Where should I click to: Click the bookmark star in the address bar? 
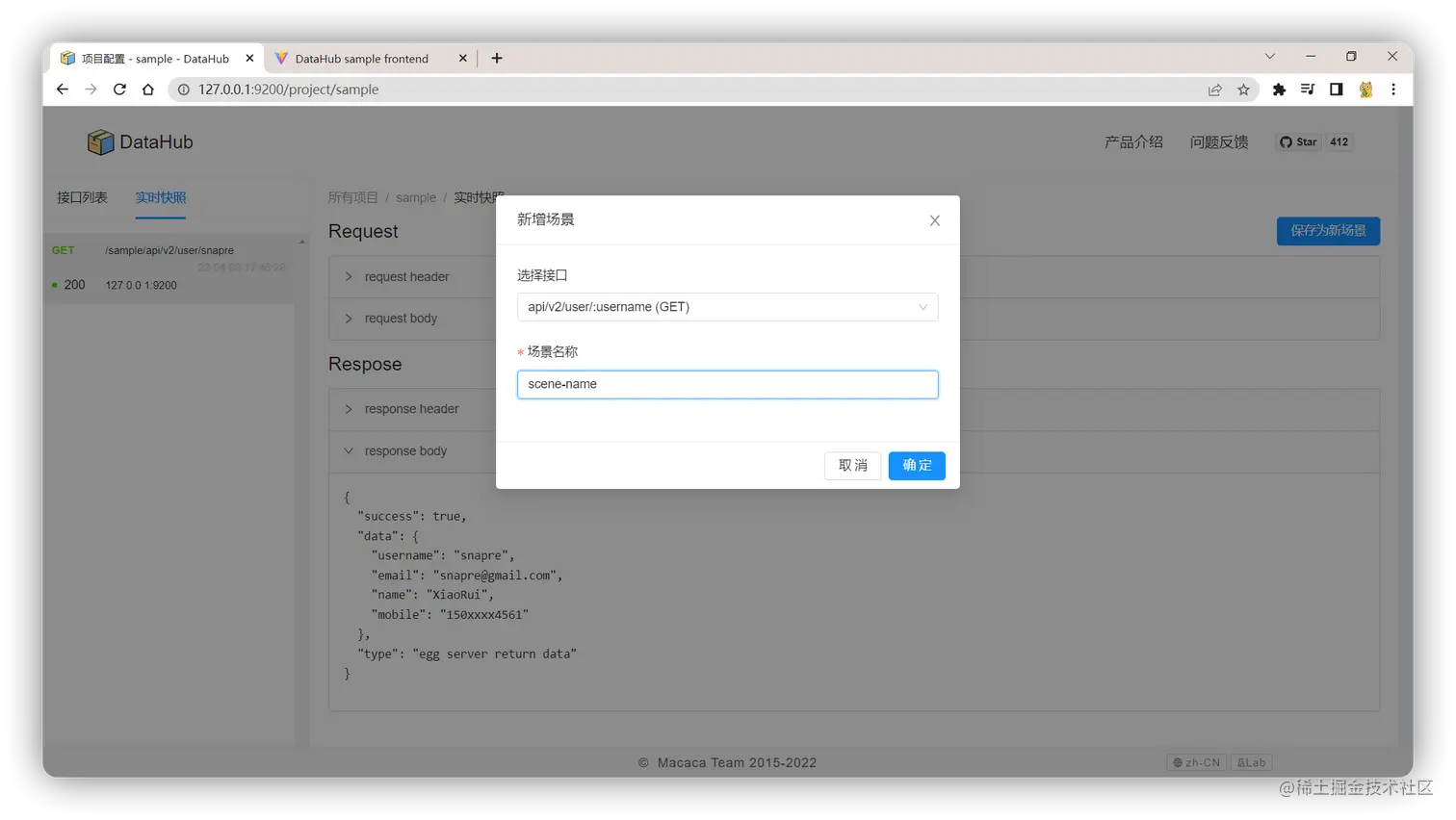1244,89
